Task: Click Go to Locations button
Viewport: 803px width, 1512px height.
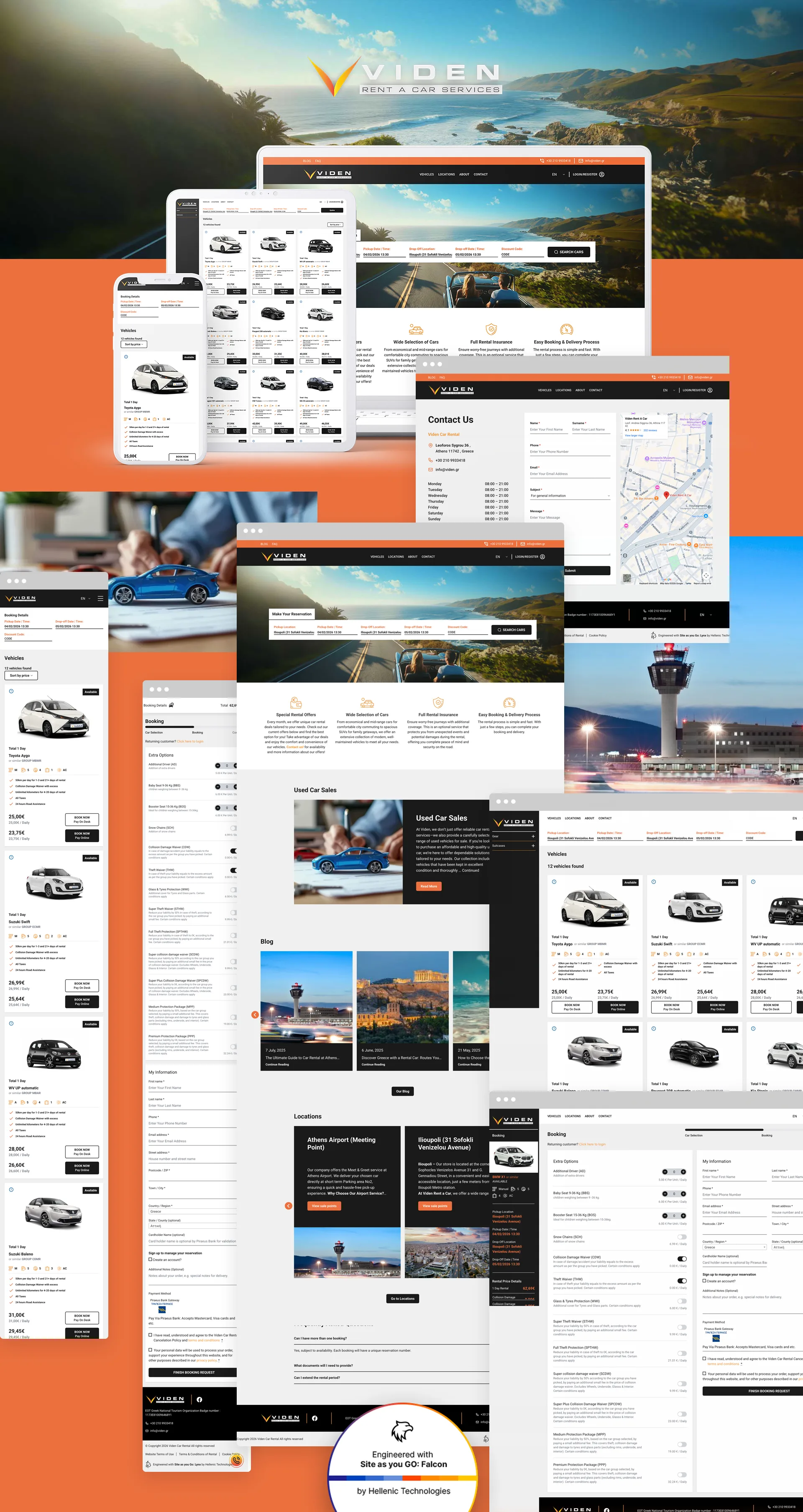Action: coord(402,1298)
